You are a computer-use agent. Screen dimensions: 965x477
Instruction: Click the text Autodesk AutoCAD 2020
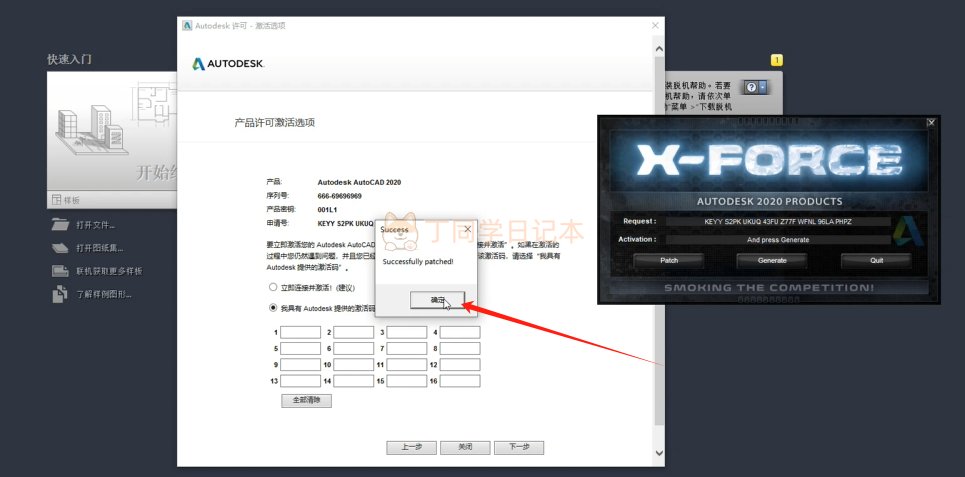359,182
